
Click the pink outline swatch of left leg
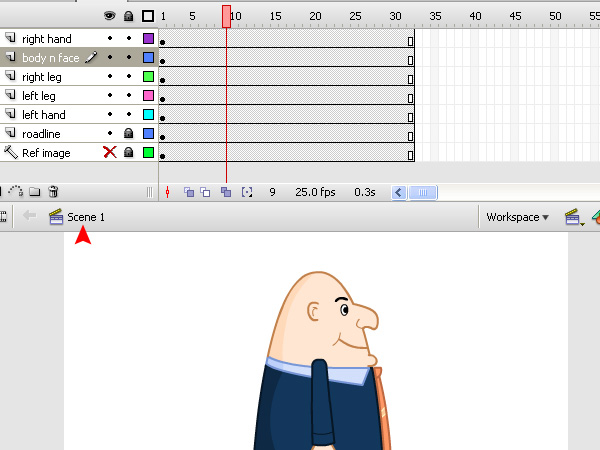click(148, 95)
